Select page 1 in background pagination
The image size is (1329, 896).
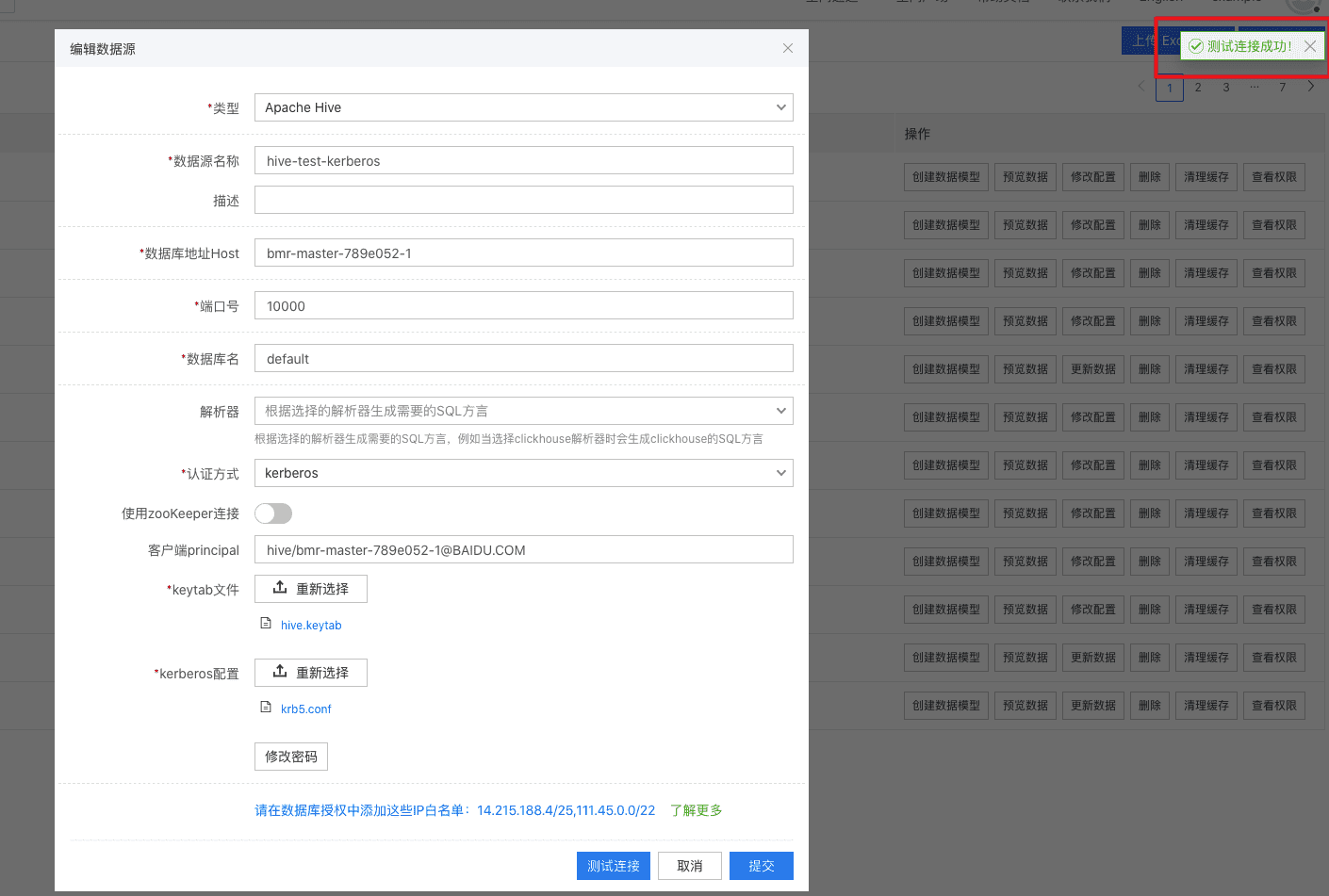(1170, 89)
